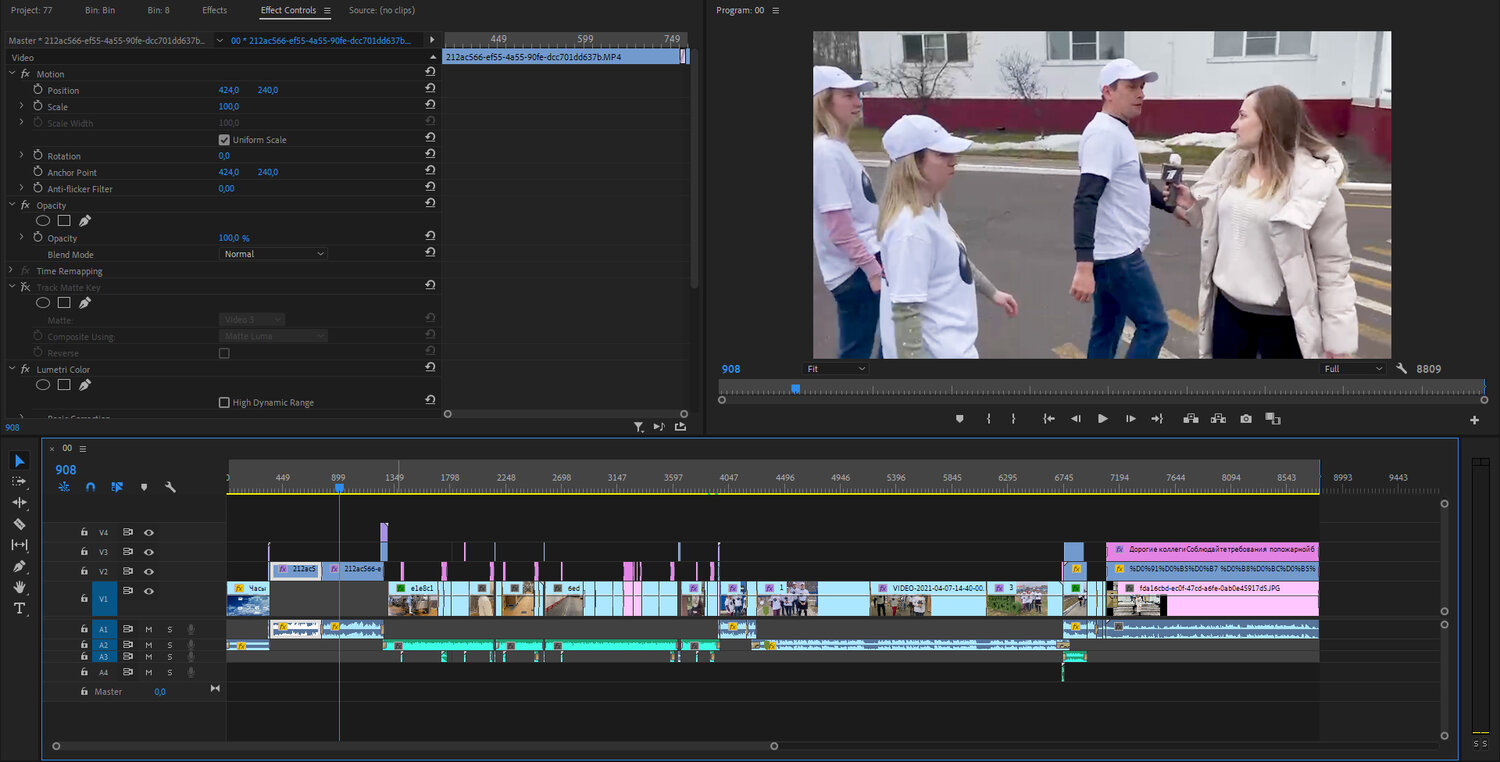Select the Razor tool
This screenshot has height=762, width=1500.
point(19,524)
